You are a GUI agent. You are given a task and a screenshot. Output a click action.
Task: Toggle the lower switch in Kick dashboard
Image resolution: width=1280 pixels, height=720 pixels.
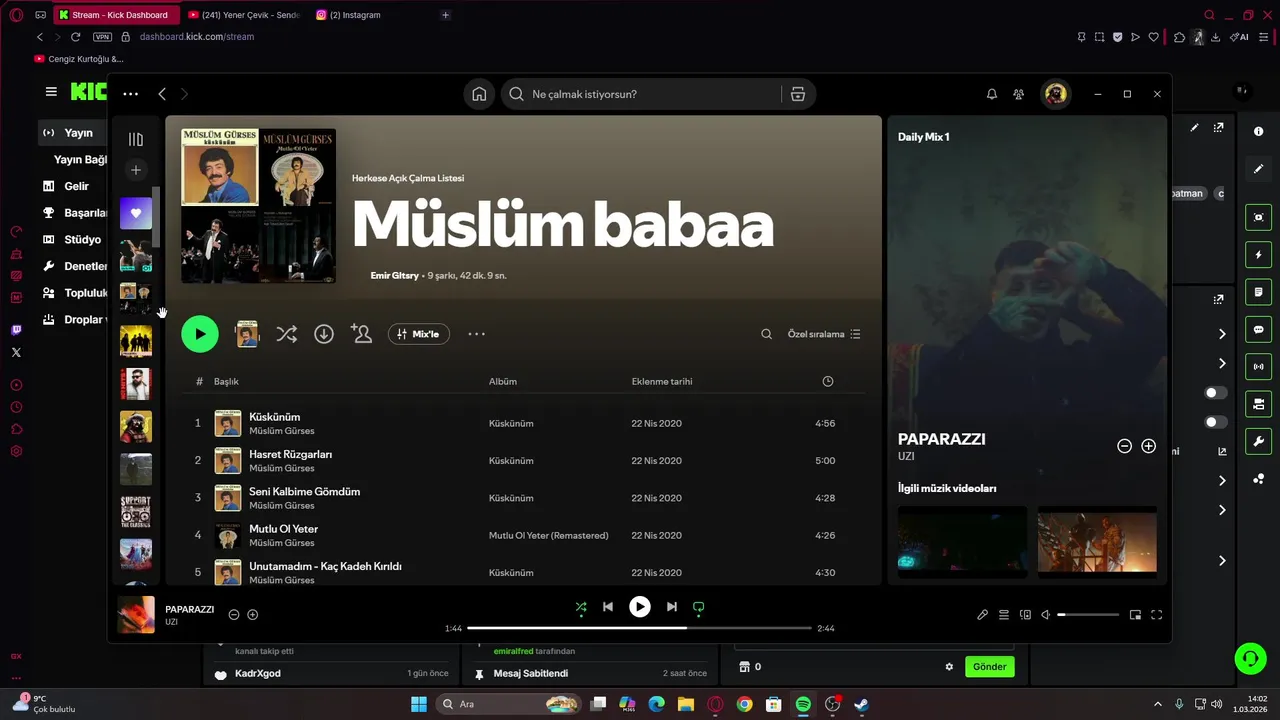tap(1216, 422)
